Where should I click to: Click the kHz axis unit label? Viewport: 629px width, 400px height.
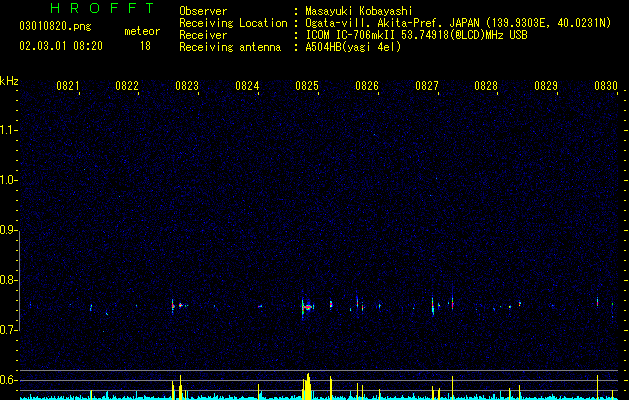(x=9, y=81)
